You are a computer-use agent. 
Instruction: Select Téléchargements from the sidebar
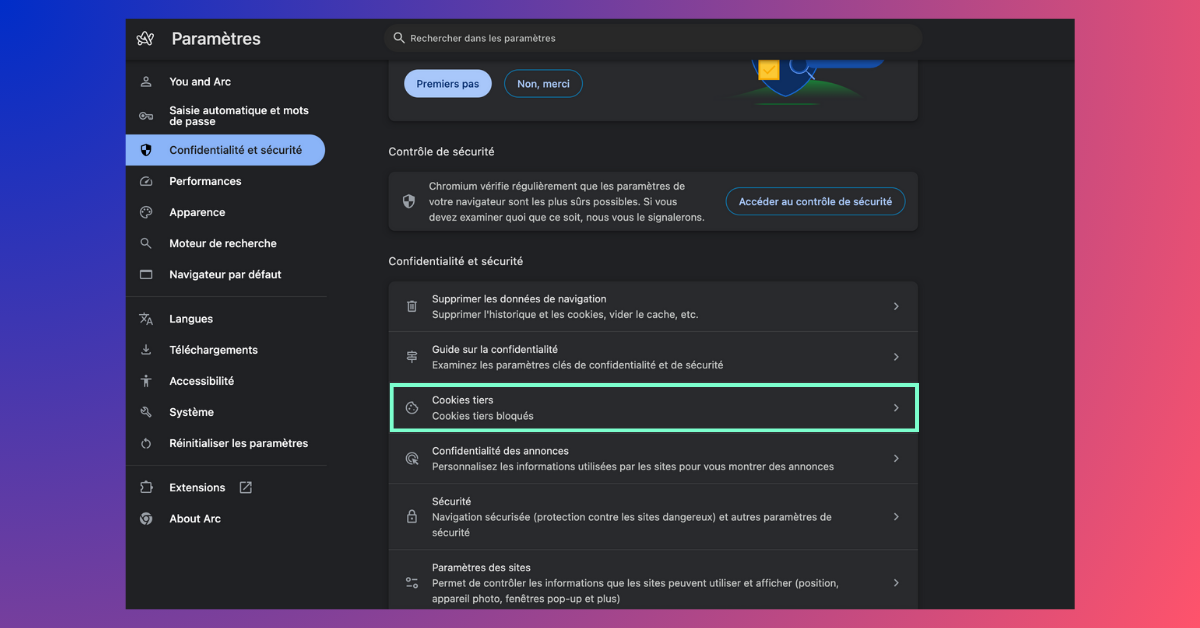pyautogui.click(x=213, y=350)
